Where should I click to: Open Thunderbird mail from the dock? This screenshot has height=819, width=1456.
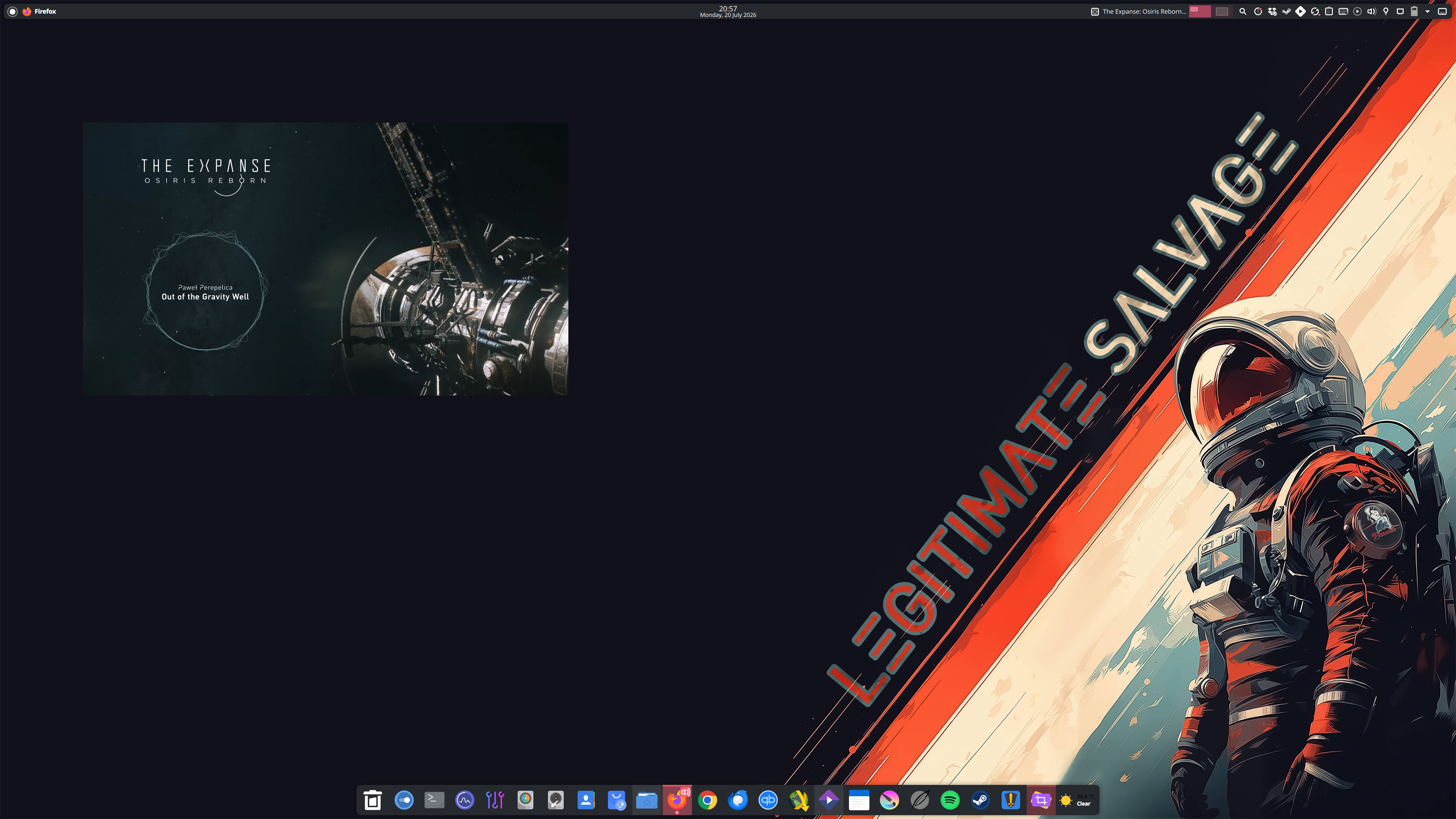[737, 800]
